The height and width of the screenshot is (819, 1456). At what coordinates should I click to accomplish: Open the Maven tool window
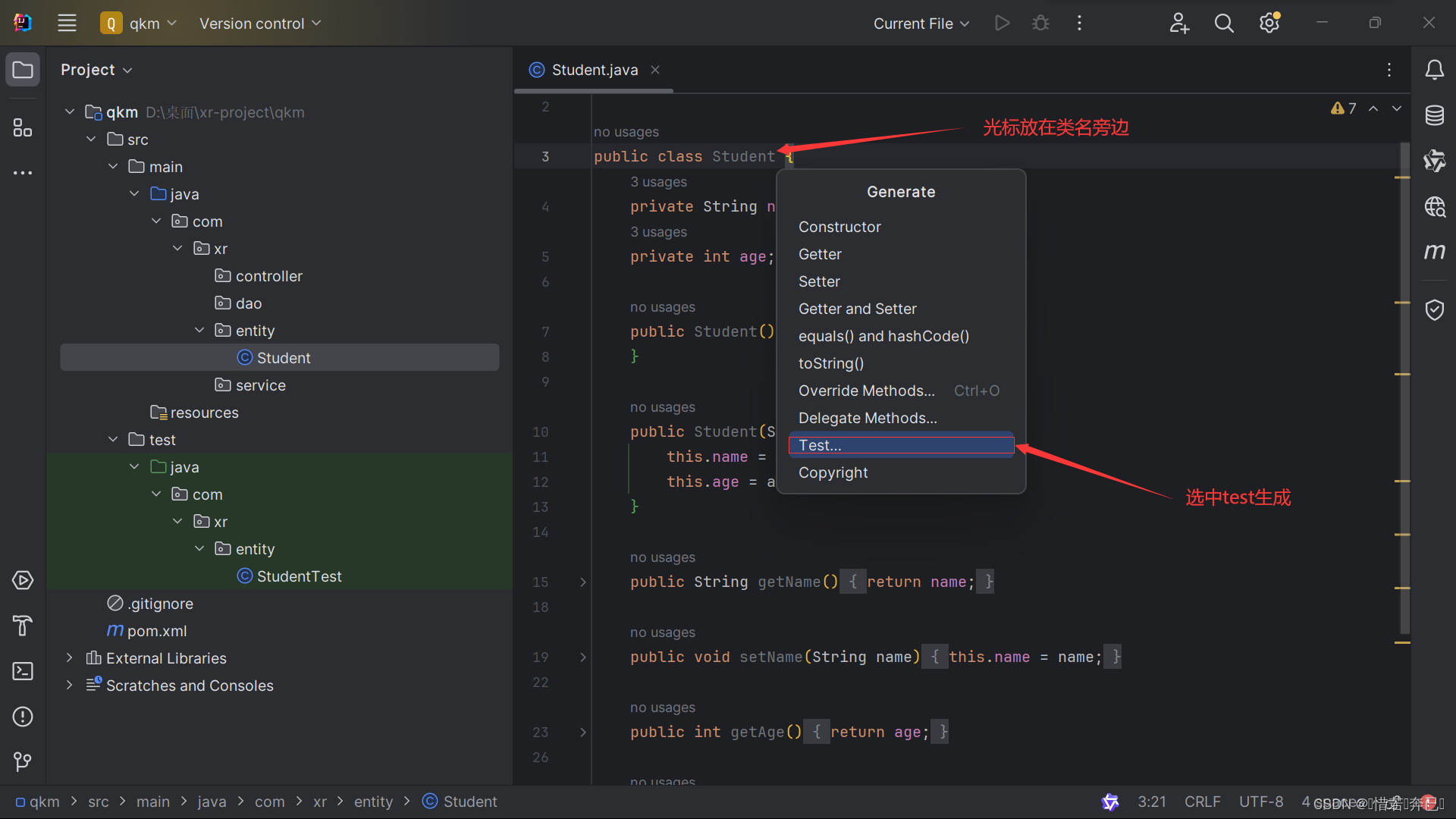[x=1434, y=251]
